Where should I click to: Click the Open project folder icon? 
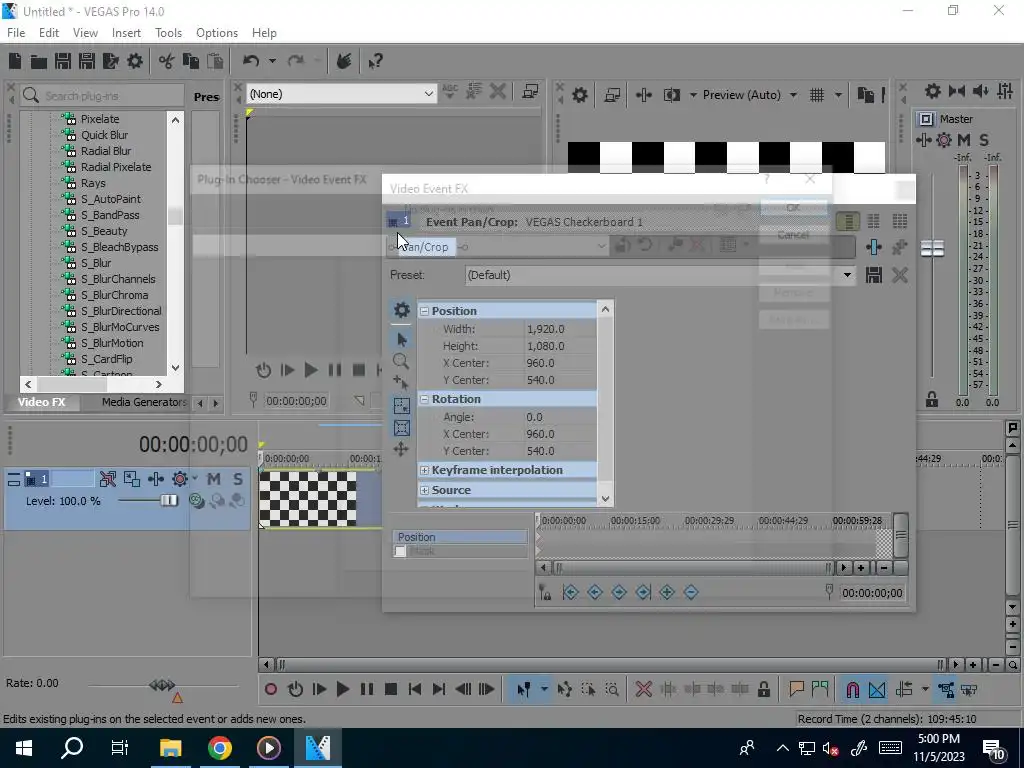tap(39, 61)
